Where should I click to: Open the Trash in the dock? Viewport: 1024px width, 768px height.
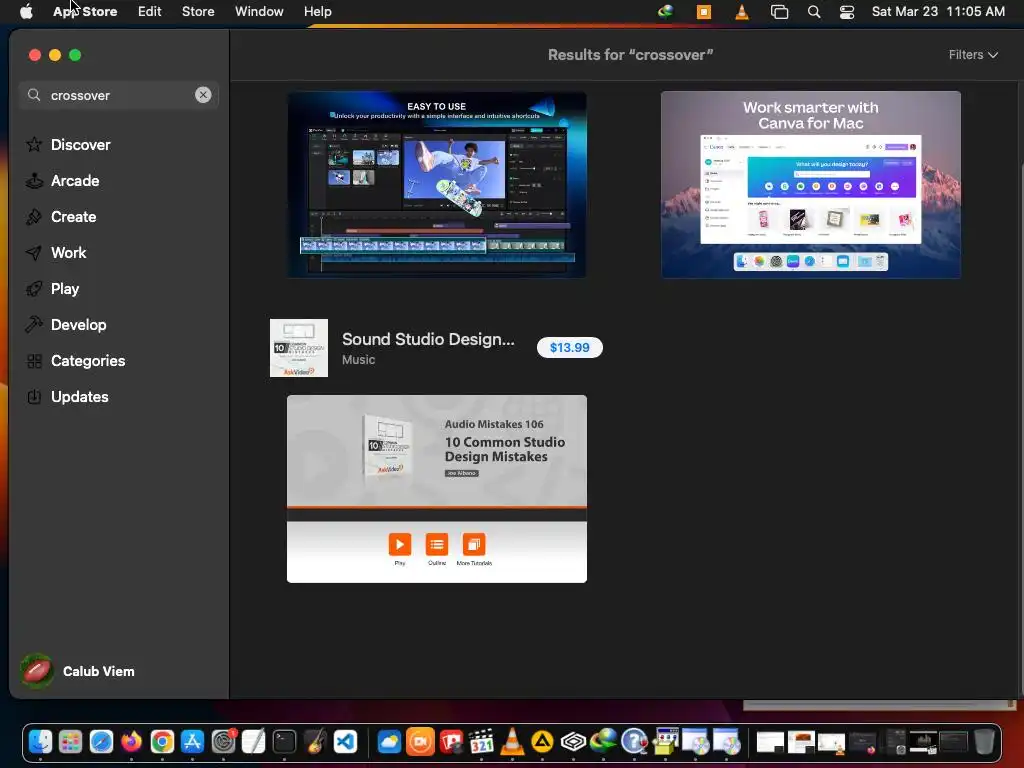pos(984,742)
